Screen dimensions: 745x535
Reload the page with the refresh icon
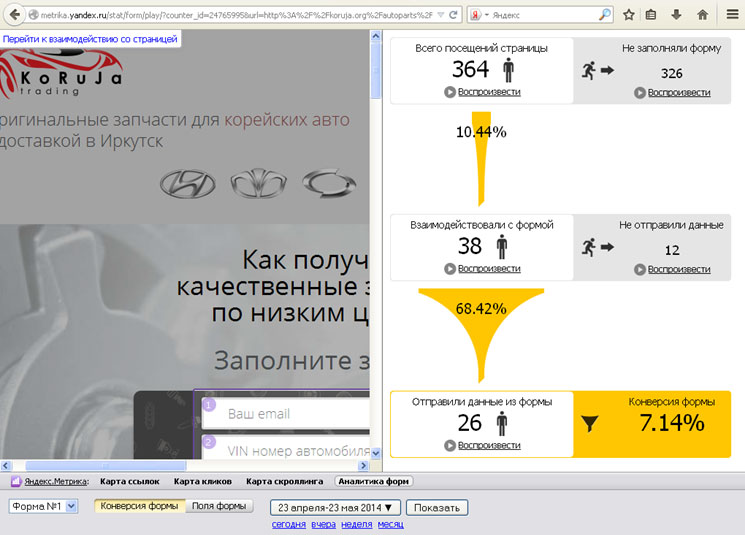click(455, 16)
